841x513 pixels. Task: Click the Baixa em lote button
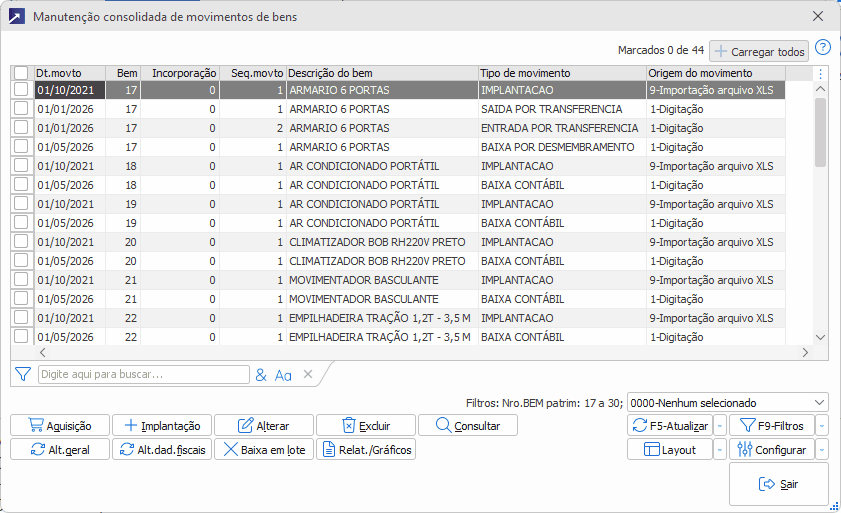click(264, 450)
